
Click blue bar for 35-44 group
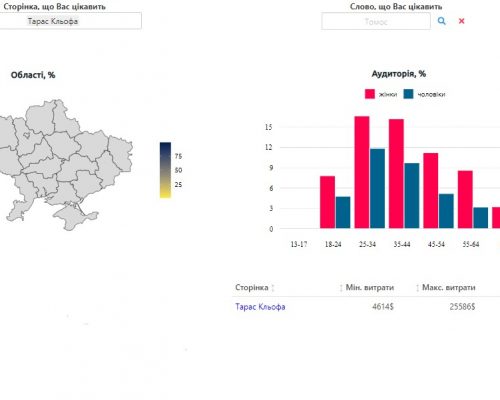coord(412,196)
